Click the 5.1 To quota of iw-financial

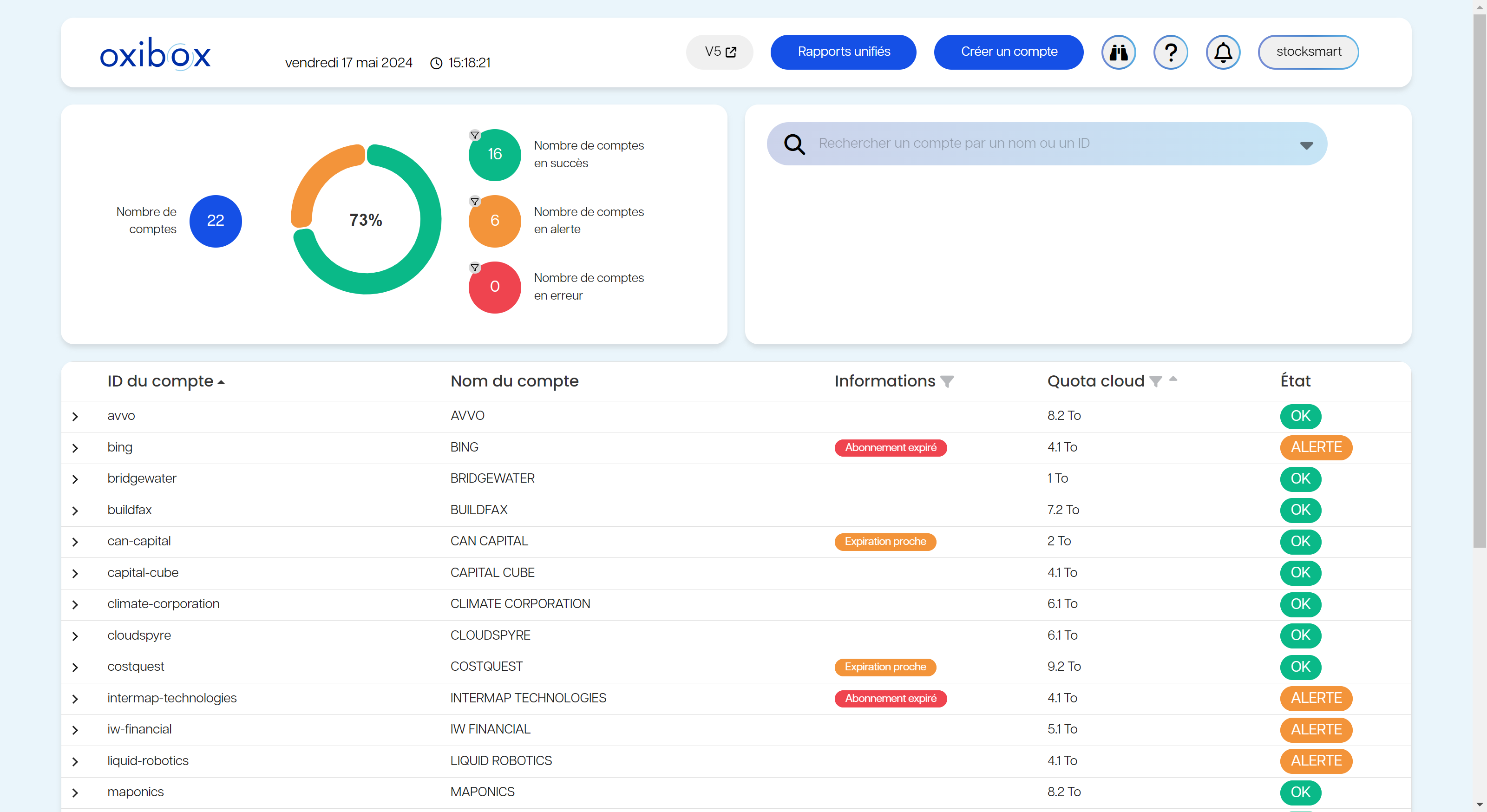(1062, 729)
